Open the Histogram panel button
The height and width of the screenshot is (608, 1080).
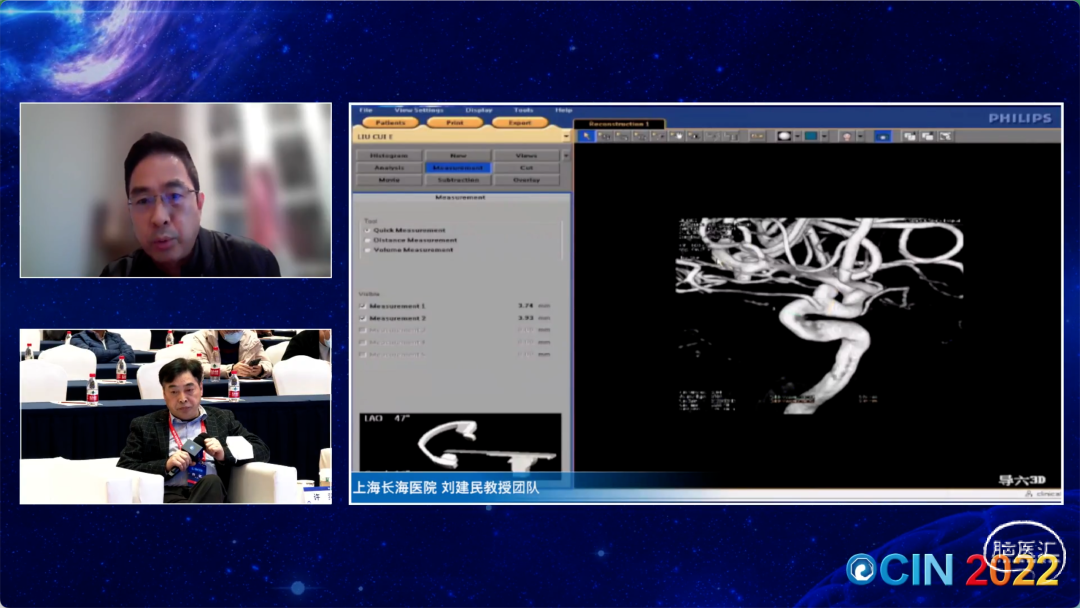(x=389, y=156)
